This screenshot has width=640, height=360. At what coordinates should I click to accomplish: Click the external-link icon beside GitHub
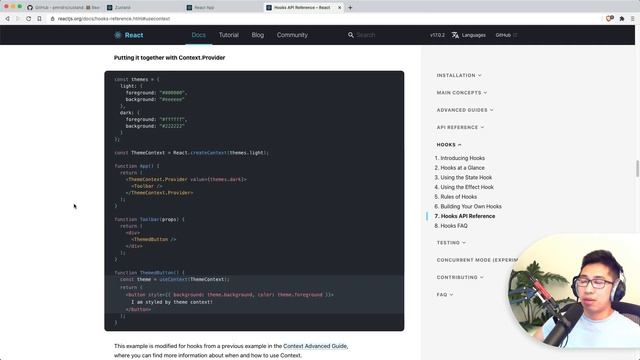click(x=515, y=35)
